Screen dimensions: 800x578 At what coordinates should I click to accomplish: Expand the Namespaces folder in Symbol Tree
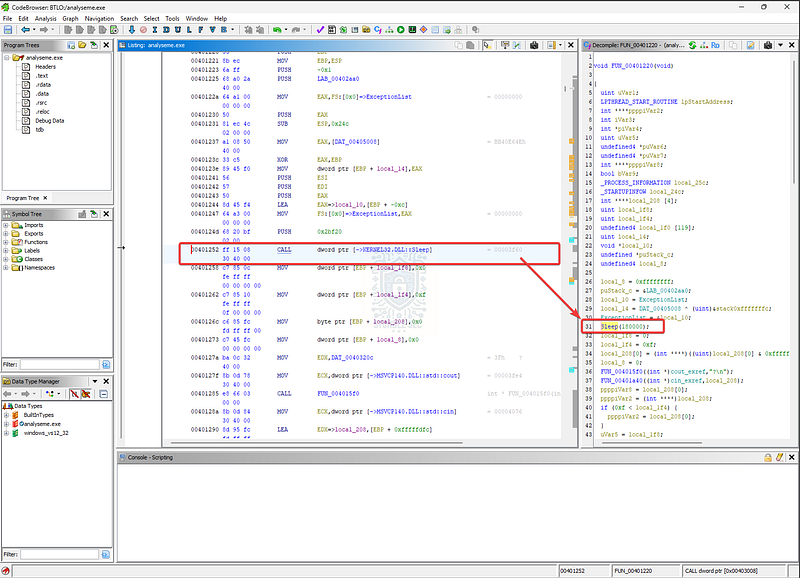pyautogui.click(x=6, y=267)
